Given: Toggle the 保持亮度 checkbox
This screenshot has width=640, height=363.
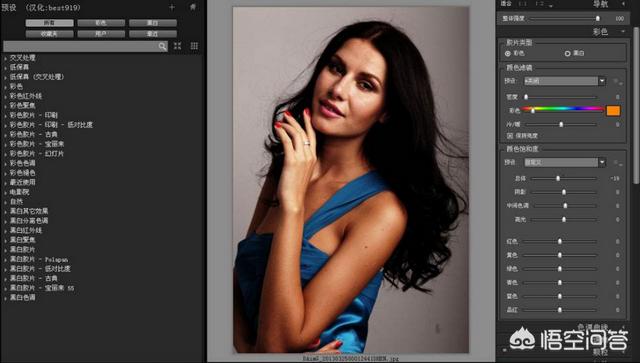Looking at the screenshot, I should click(x=510, y=135).
